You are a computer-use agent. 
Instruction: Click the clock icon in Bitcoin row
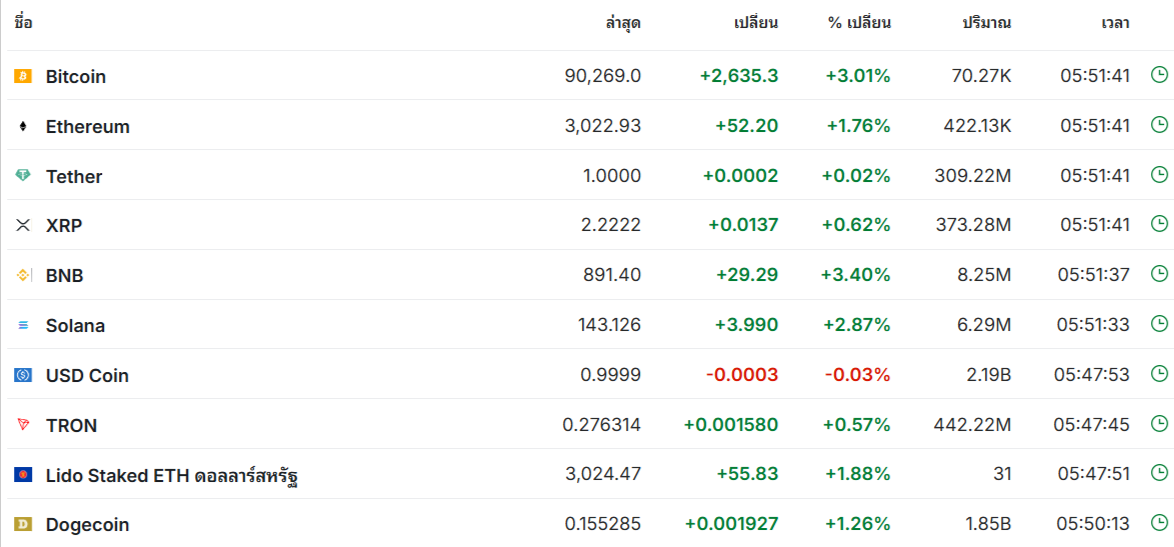point(1158,75)
